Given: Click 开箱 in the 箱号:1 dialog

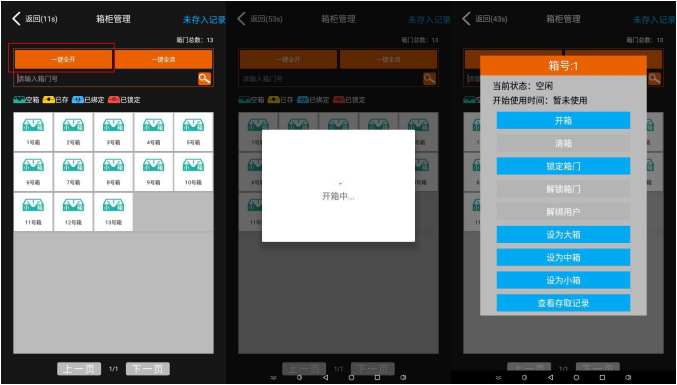Looking at the screenshot, I should click(563, 120).
